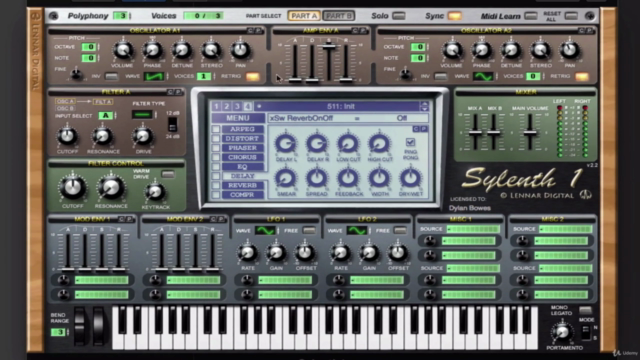Toggle the Mono Legato button
The height and width of the screenshot is (360, 640).
pyautogui.click(x=585, y=310)
